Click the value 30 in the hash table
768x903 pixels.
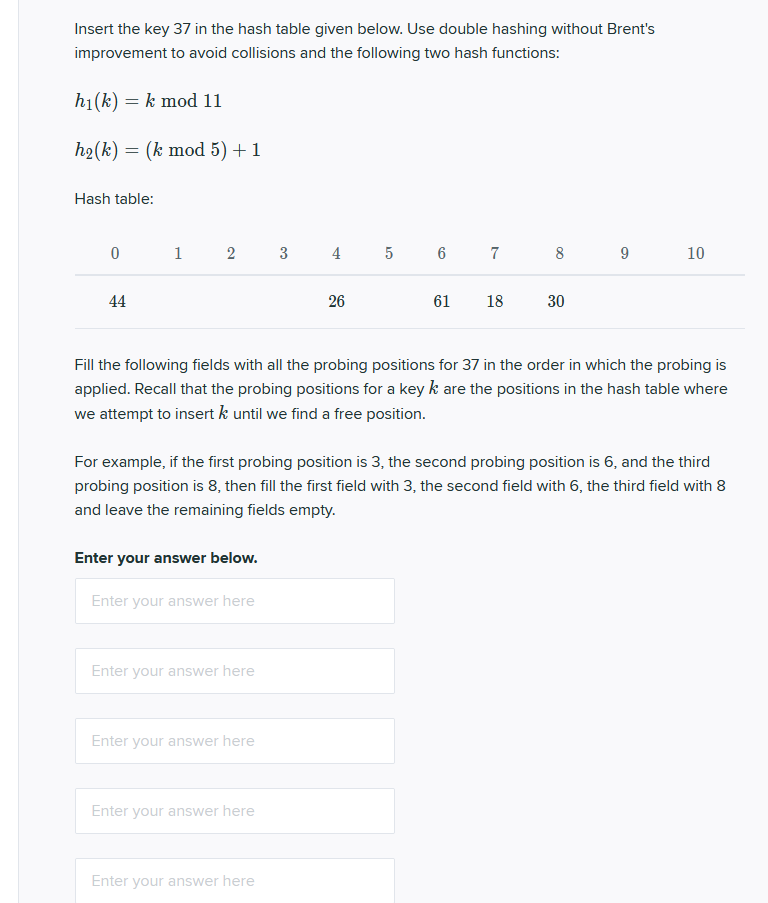[555, 301]
